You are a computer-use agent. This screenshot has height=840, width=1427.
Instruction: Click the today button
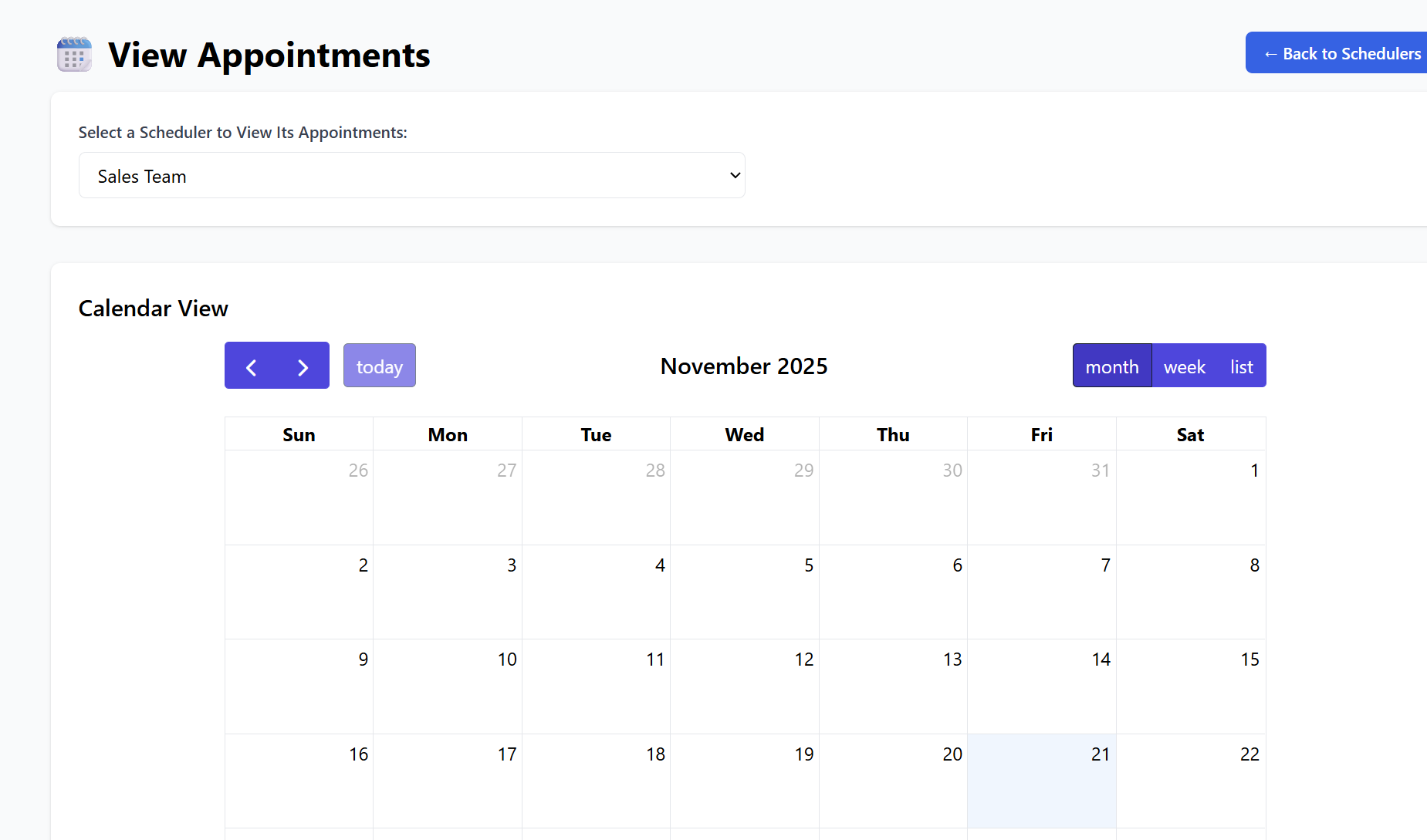tap(379, 366)
